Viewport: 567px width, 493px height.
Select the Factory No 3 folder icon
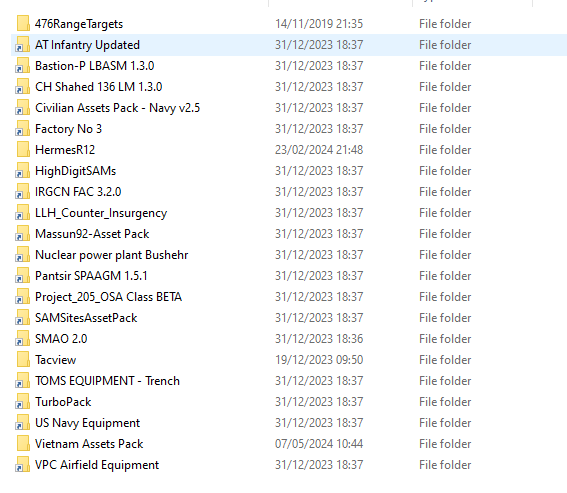pos(23,128)
